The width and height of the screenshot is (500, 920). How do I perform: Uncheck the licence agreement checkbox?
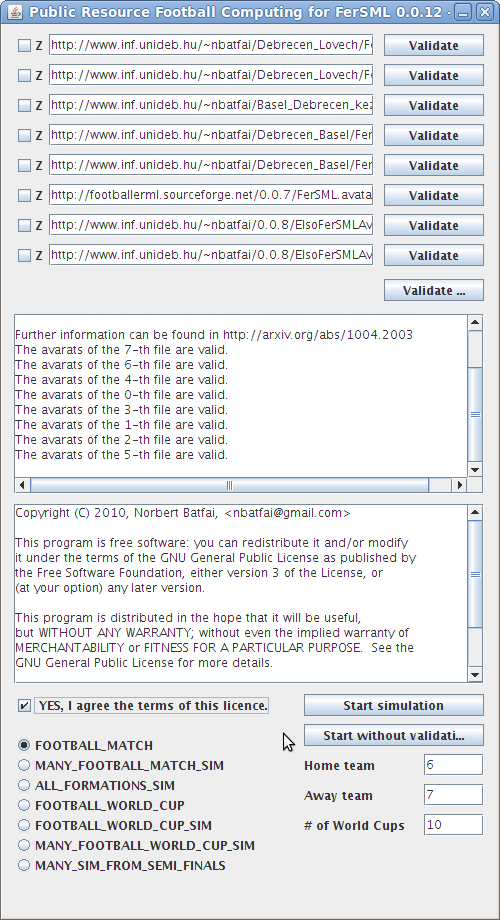tap(24, 706)
